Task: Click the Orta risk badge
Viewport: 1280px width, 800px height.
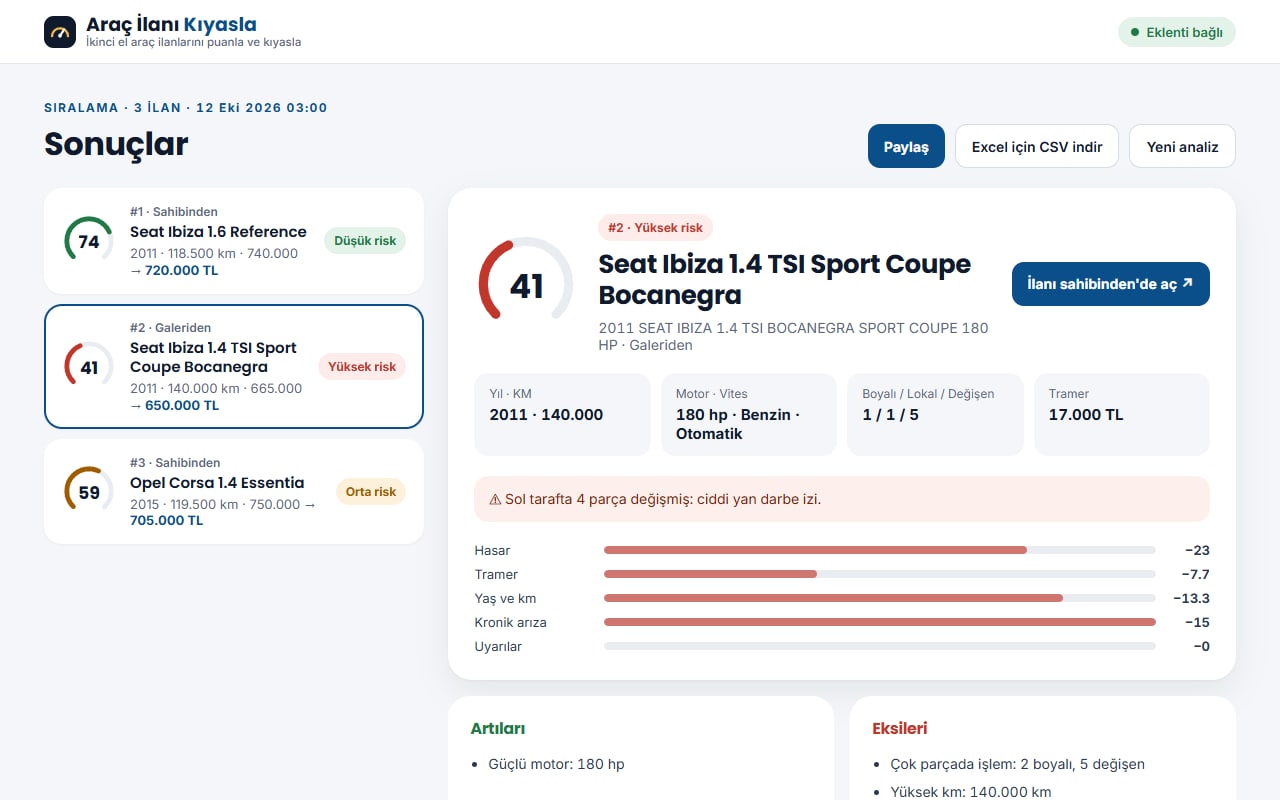Action: [x=371, y=492]
